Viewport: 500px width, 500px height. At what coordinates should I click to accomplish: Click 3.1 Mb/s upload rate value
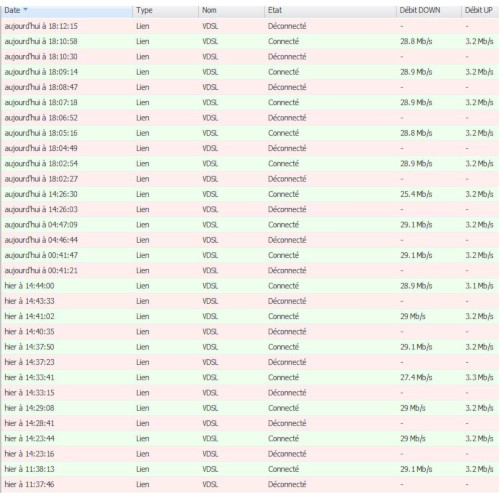coord(479,286)
